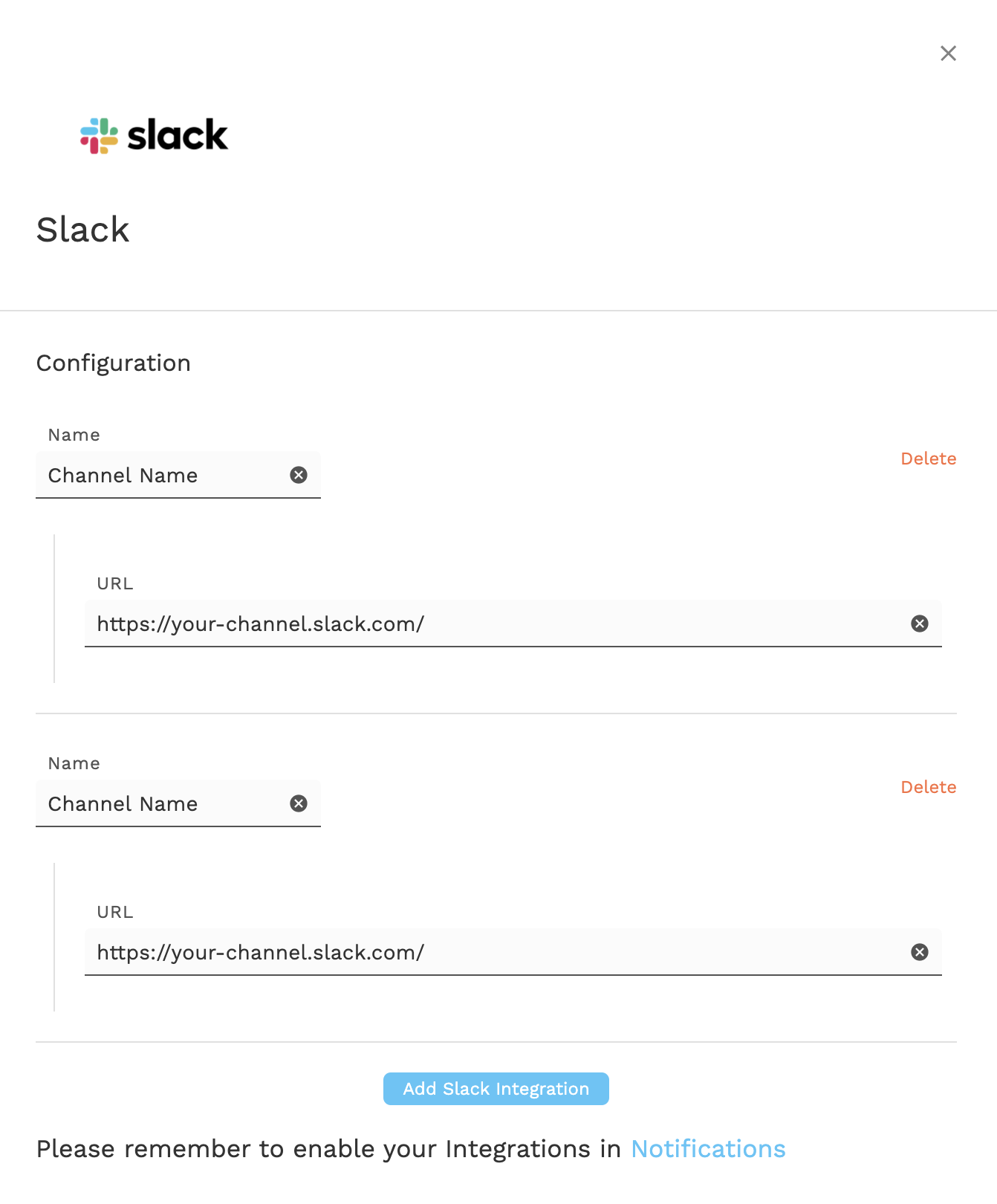Click the Slack title heading

coord(83,230)
